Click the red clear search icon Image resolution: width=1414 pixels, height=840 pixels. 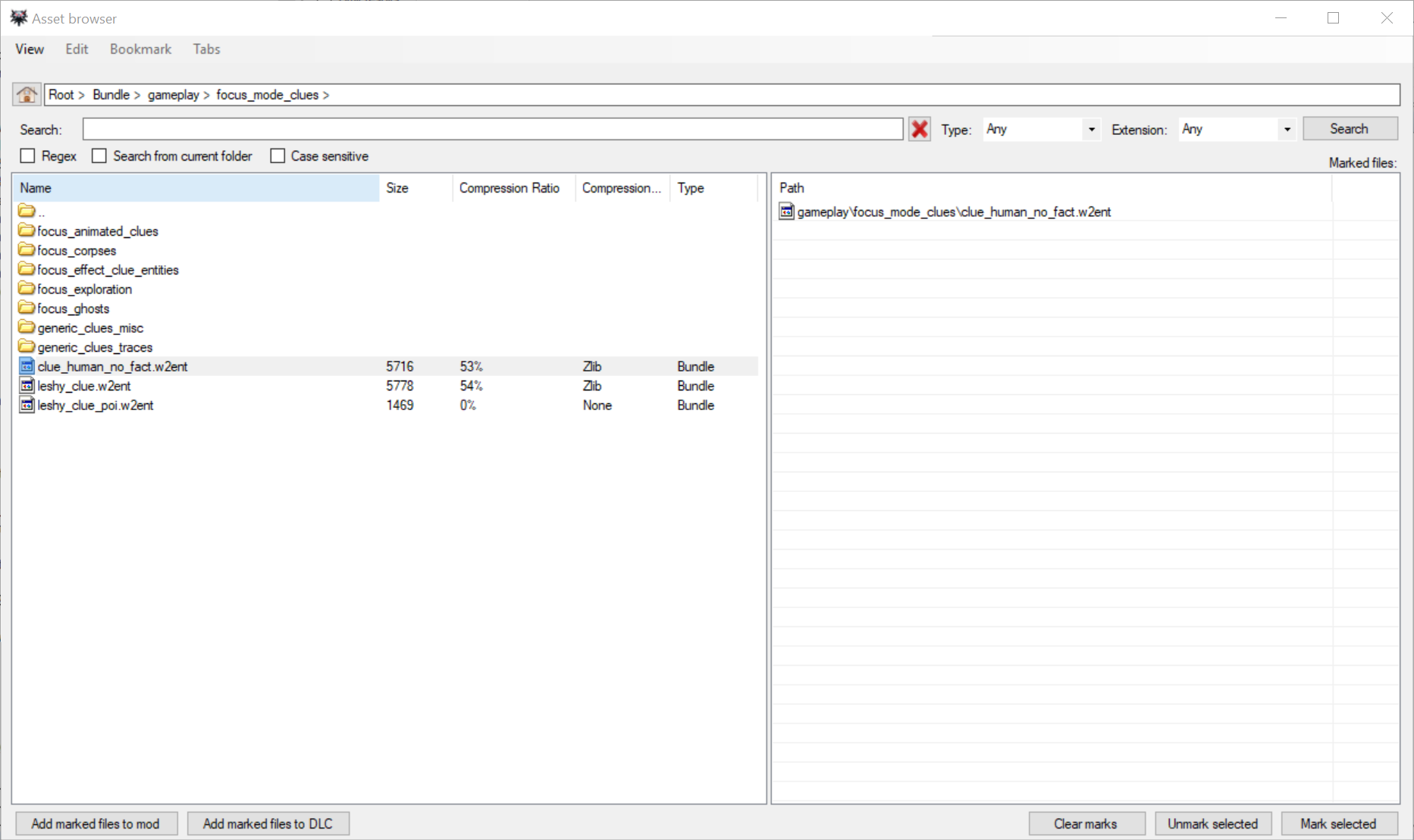click(x=919, y=129)
